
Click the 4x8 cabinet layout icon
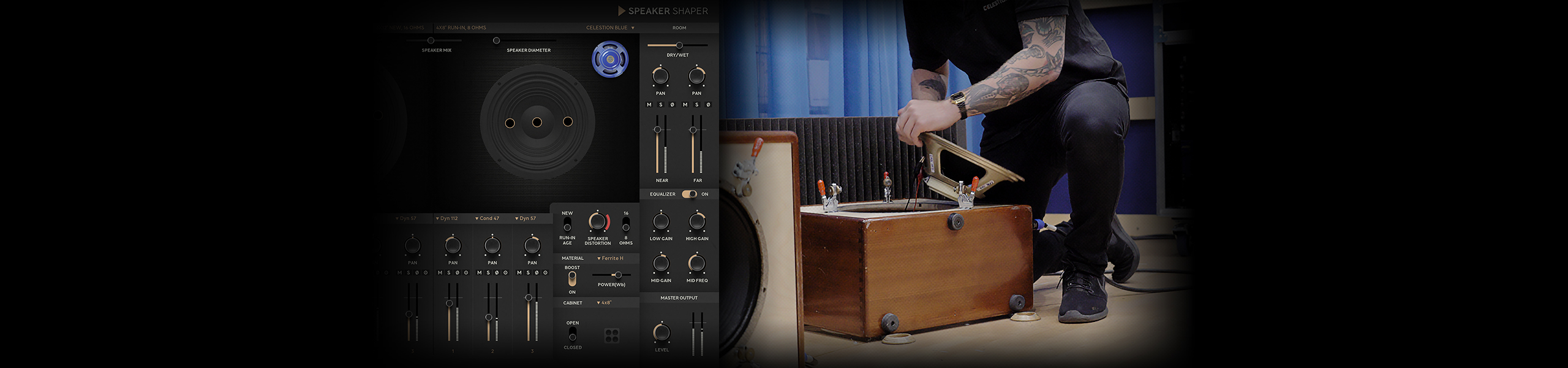click(611, 335)
